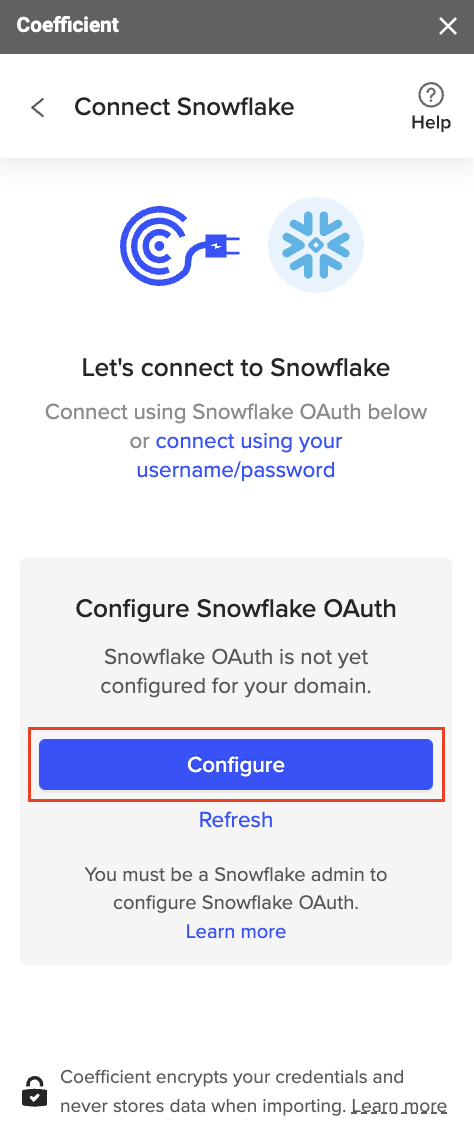Click the blue Configure button
474x1146 pixels.
[x=236, y=764]
